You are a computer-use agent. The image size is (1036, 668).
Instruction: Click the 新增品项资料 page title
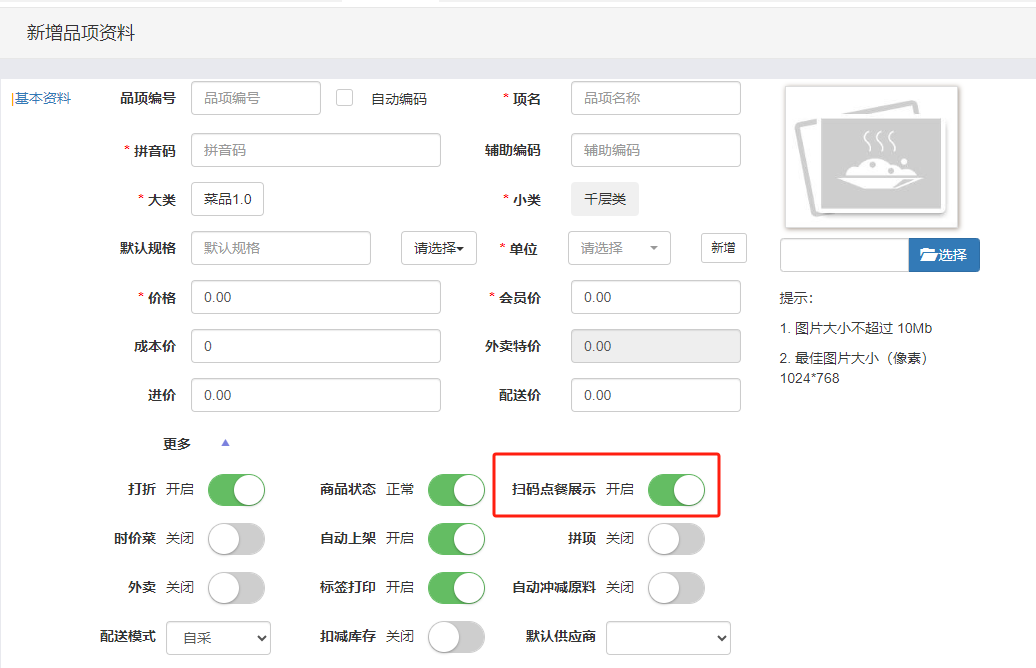point(81,32)
